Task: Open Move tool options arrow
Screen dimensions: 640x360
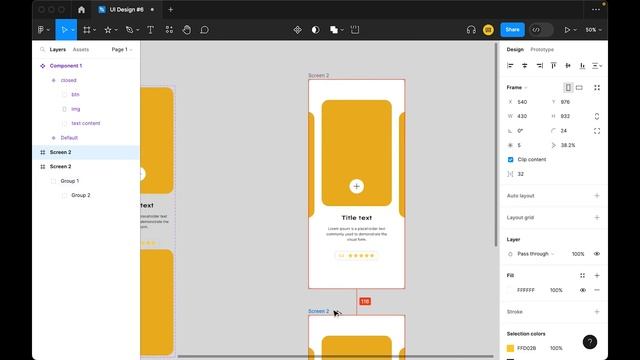Action: pyautogui.click(x=73, y=30)
